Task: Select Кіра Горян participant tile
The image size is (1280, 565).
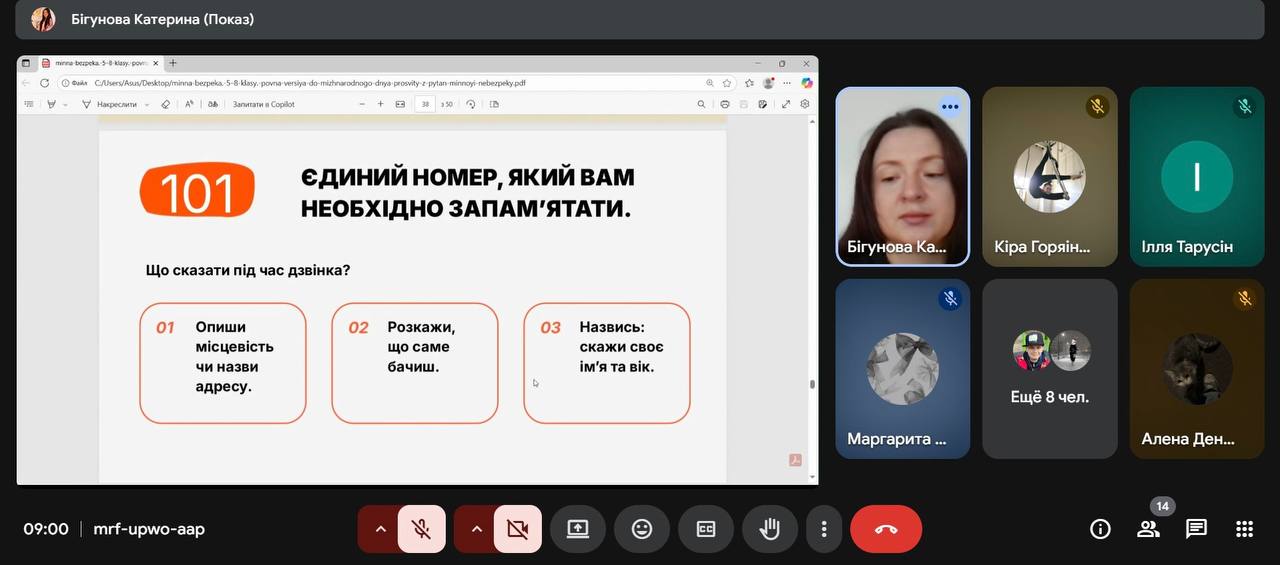Action: [1049, 177]
